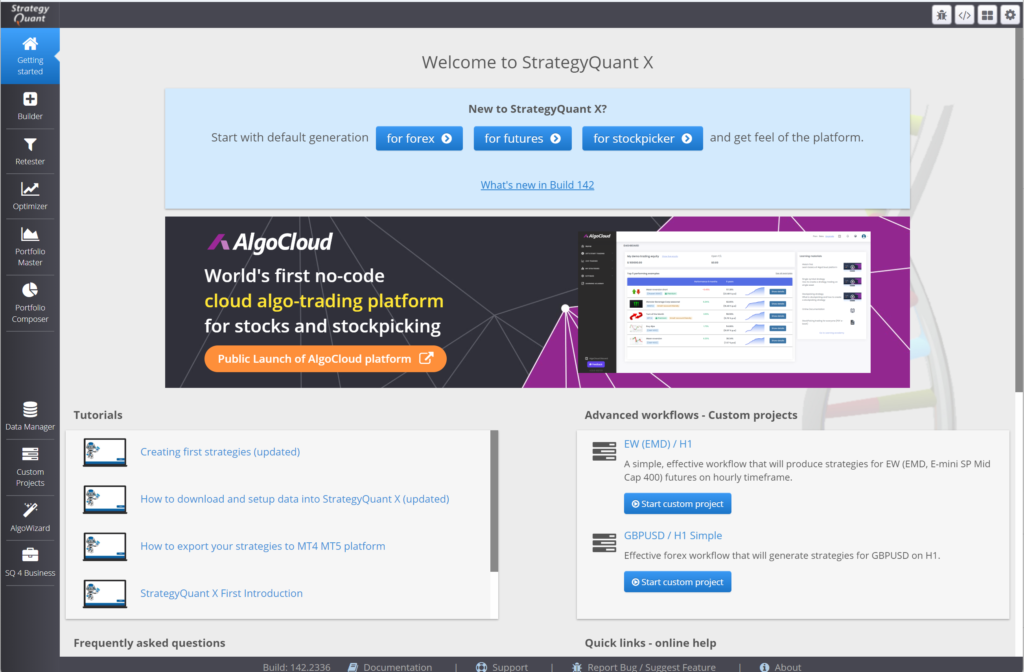Open SQ 4 Business briefcase icon
This screenshot has width=1024, height=672.
(x=30, y=561)
